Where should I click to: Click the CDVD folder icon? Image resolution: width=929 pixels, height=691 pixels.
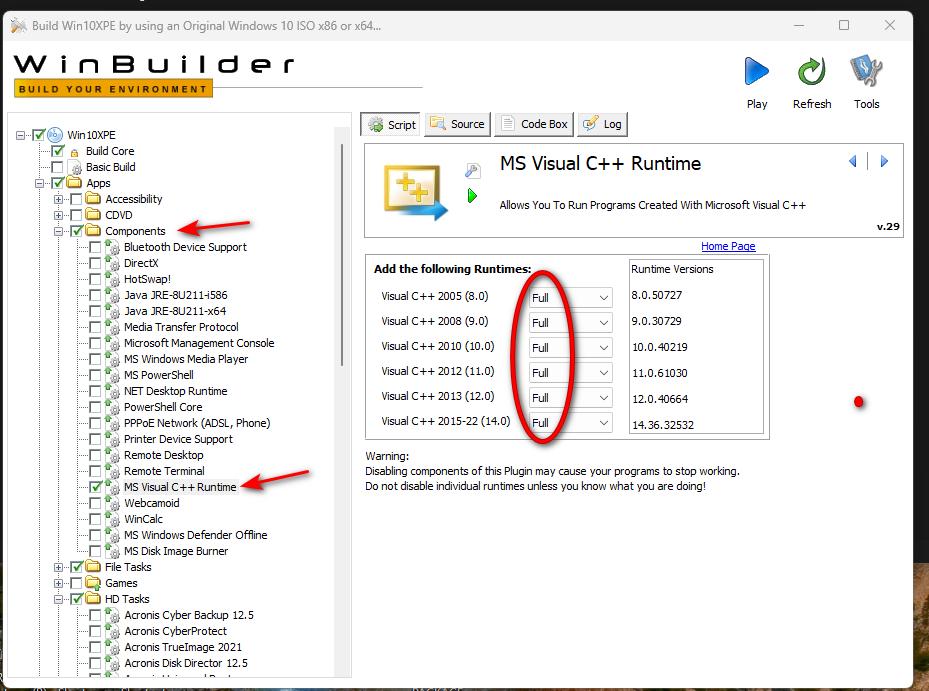[x=93, y=215]
